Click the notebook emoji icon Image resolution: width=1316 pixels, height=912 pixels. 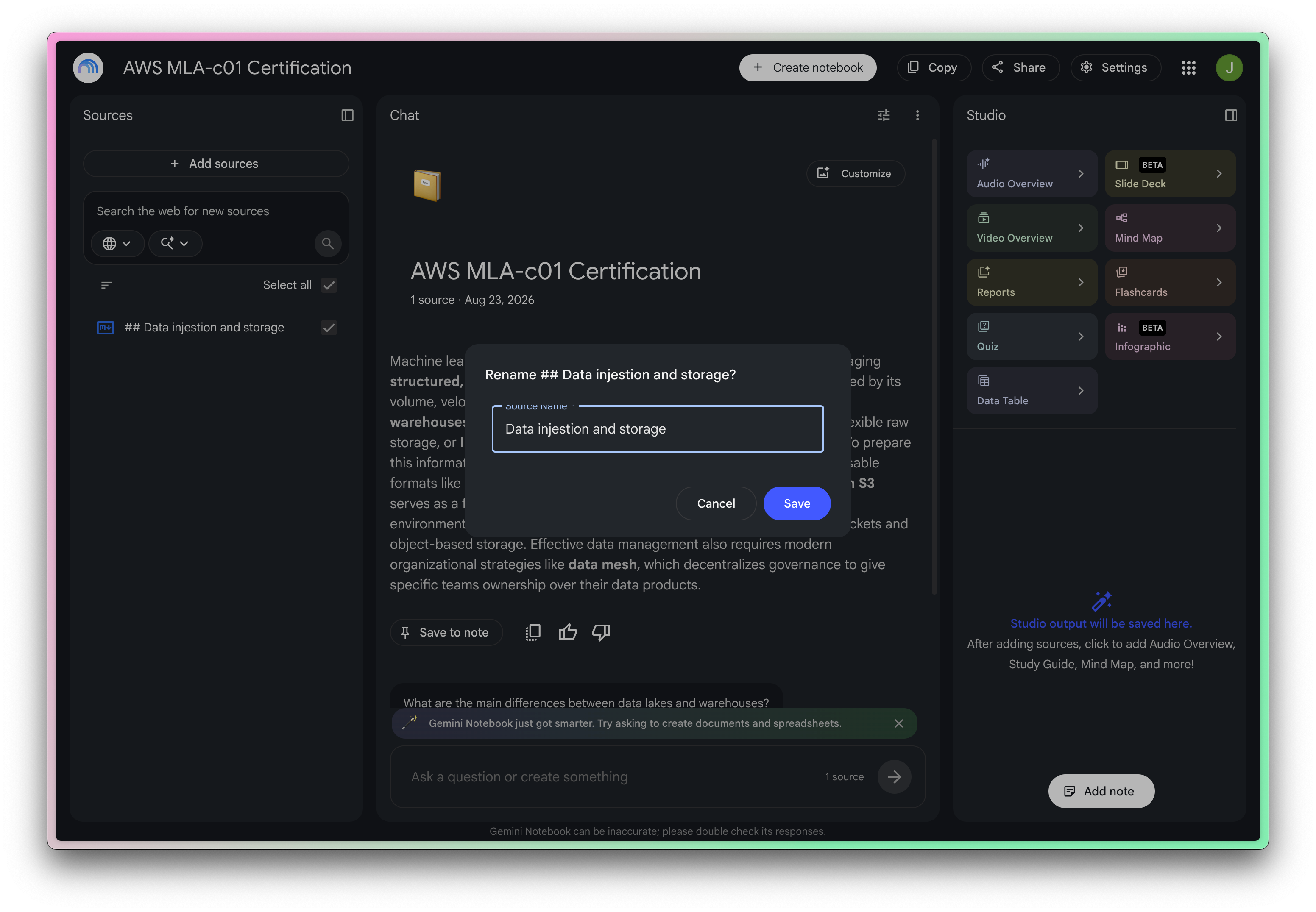coord(427,185)
